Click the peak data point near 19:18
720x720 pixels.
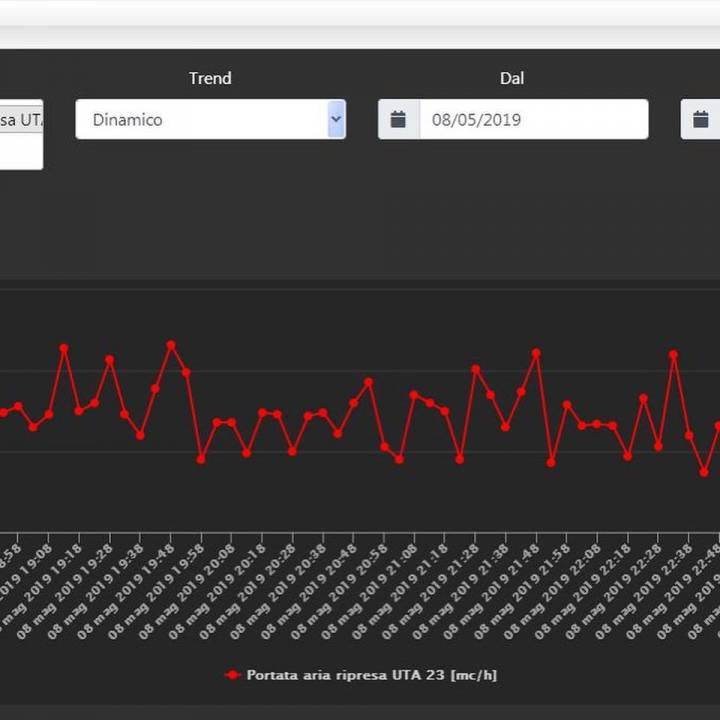(x=64, y=349)
